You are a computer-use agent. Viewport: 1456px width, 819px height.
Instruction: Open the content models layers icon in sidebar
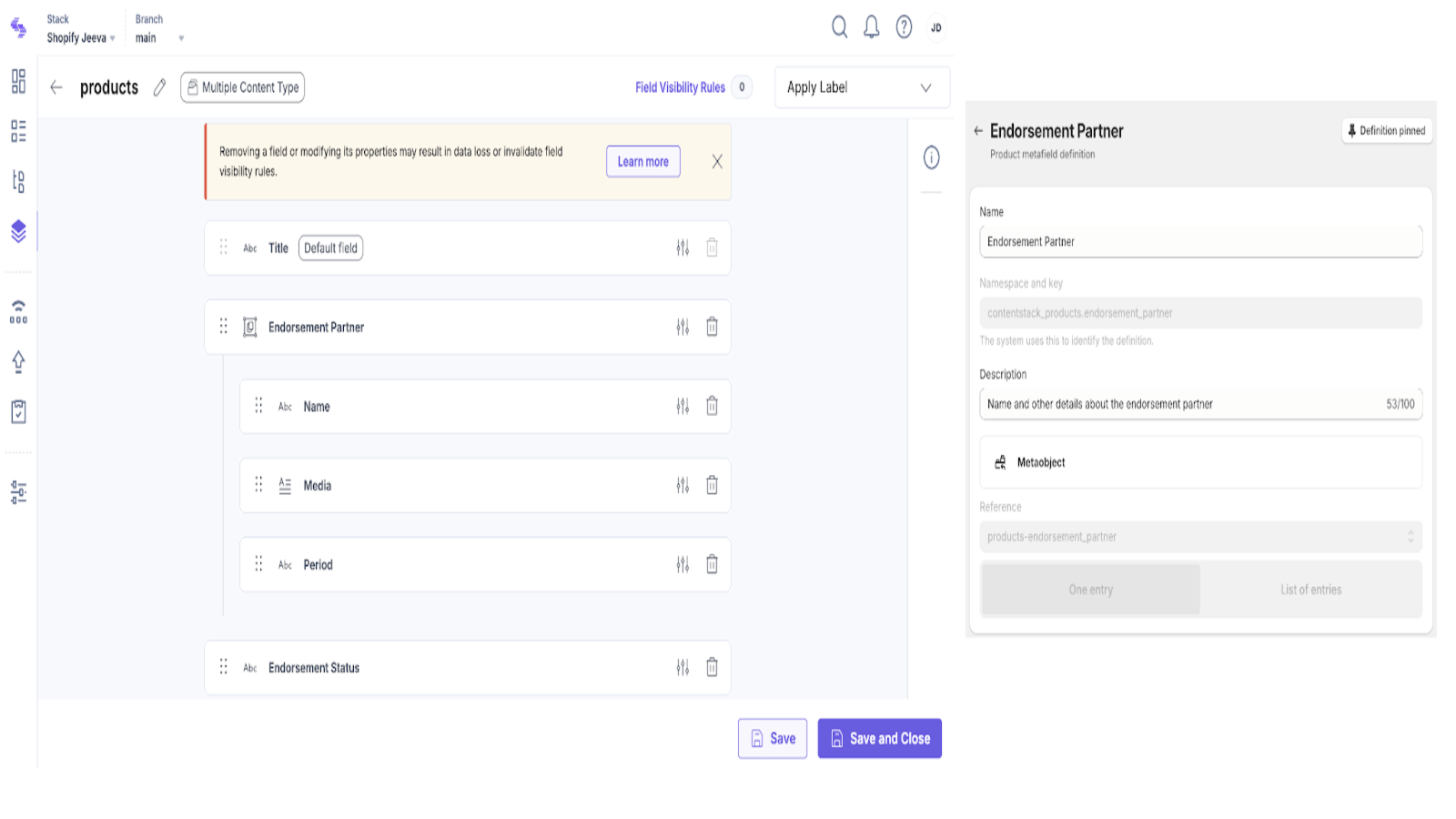[18, 231]
